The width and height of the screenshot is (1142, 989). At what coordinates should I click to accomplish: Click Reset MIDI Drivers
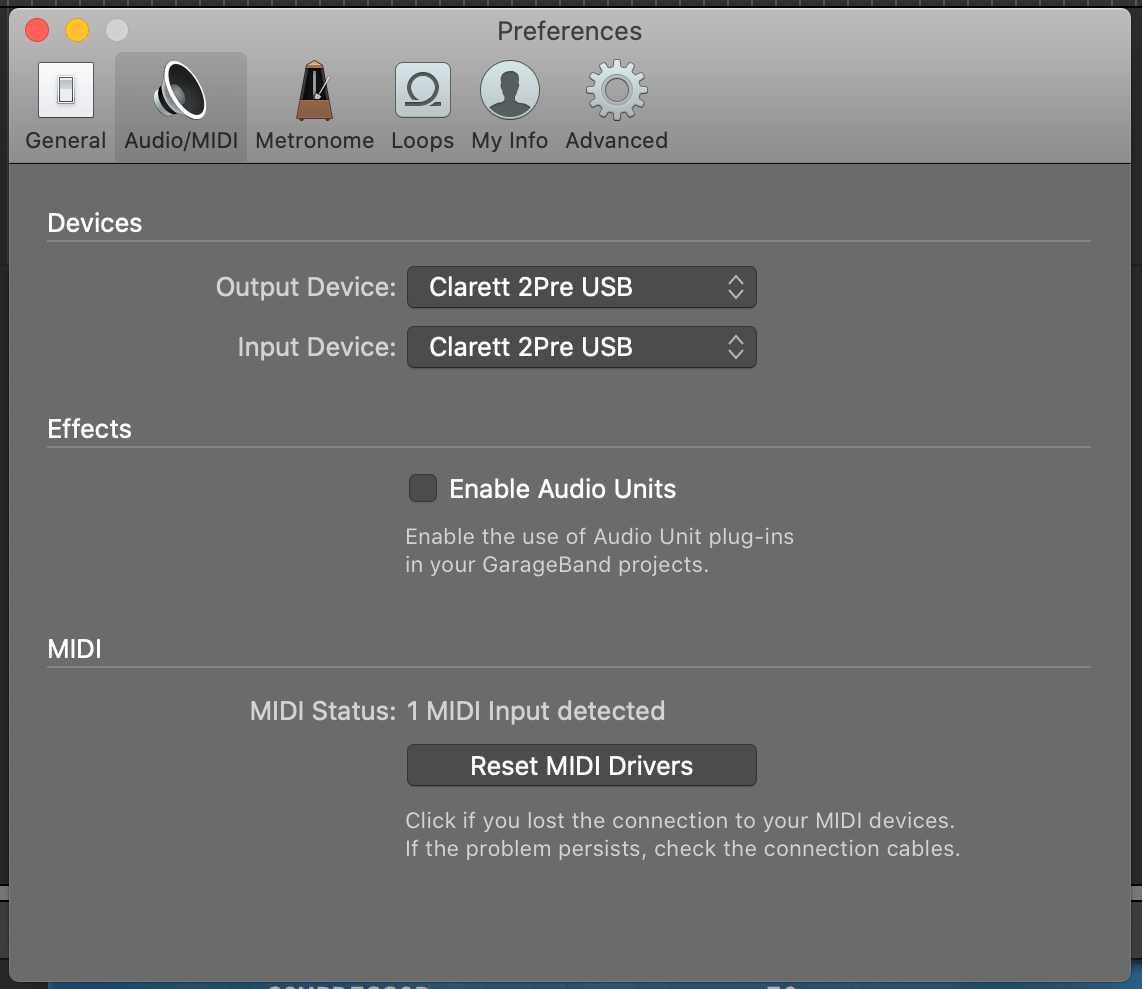[x=581, y=765]
